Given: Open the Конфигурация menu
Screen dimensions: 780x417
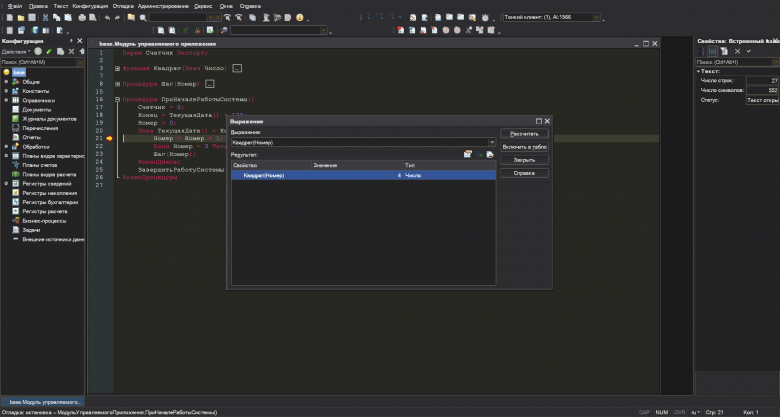Looking at the screenshot, I should tap(90, 6).
